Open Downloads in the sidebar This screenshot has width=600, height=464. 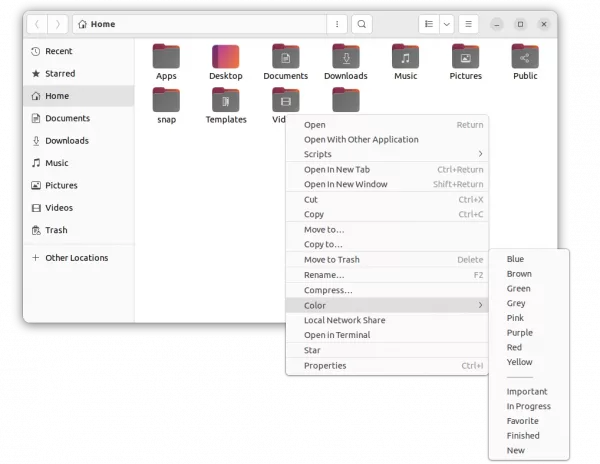click(79, 141)
